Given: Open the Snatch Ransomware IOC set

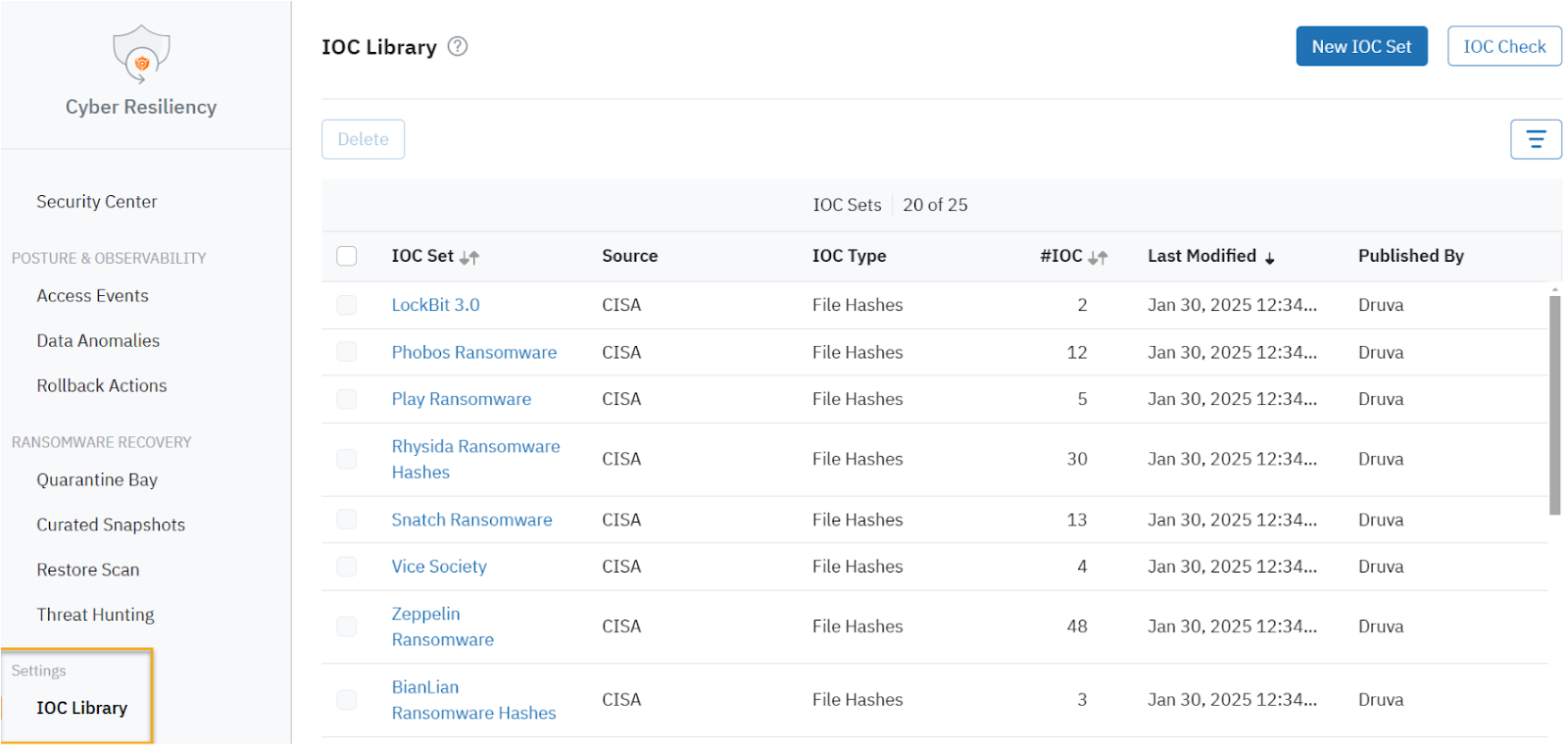Looking at the screenshot, I should pos(471,520).
